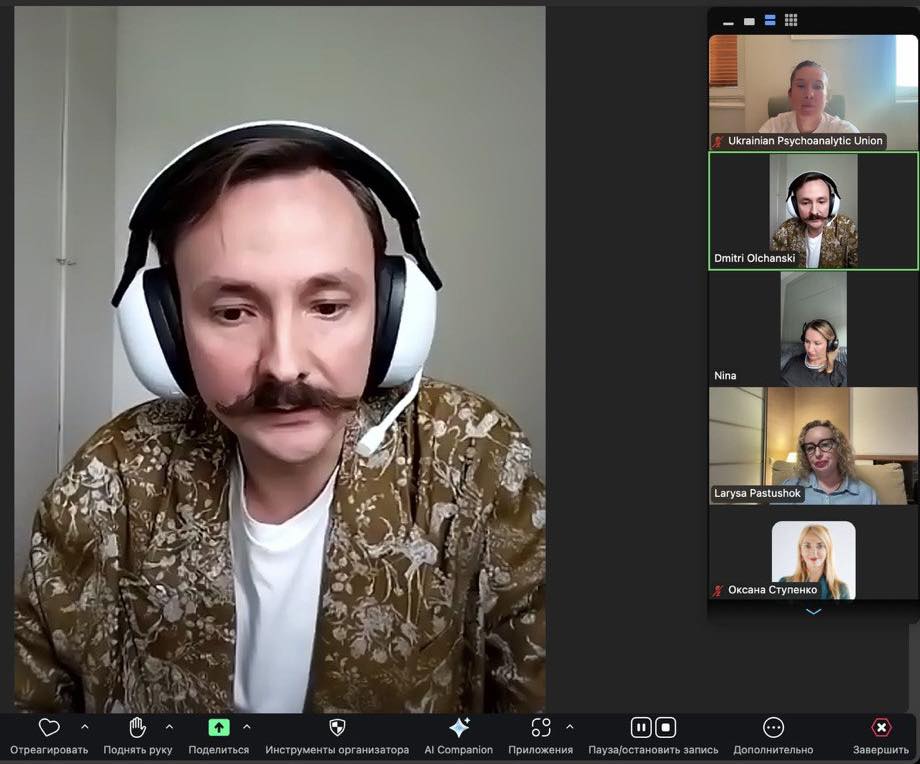Open the Apps icon (Приложения)
This screenshot has width=920, height=764.
coord(540,728)
